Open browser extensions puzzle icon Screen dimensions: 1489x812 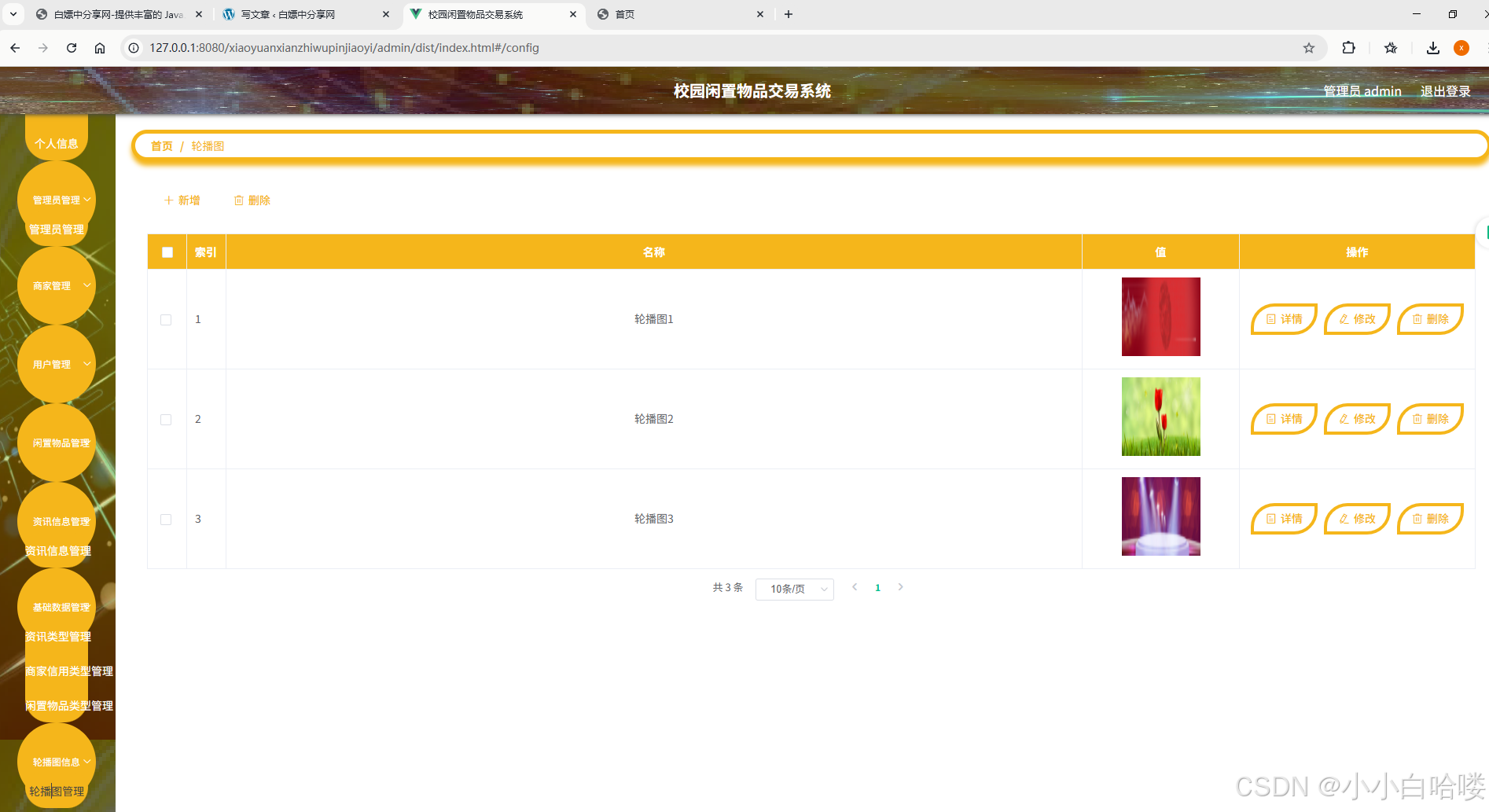pyautogui.click(x=1348, y=48)
